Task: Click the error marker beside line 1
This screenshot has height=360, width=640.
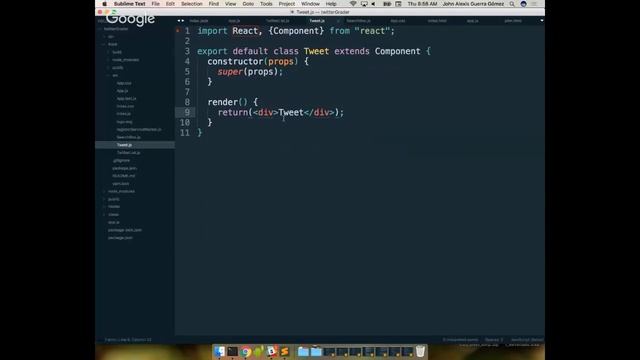Action: coord(178,31)
